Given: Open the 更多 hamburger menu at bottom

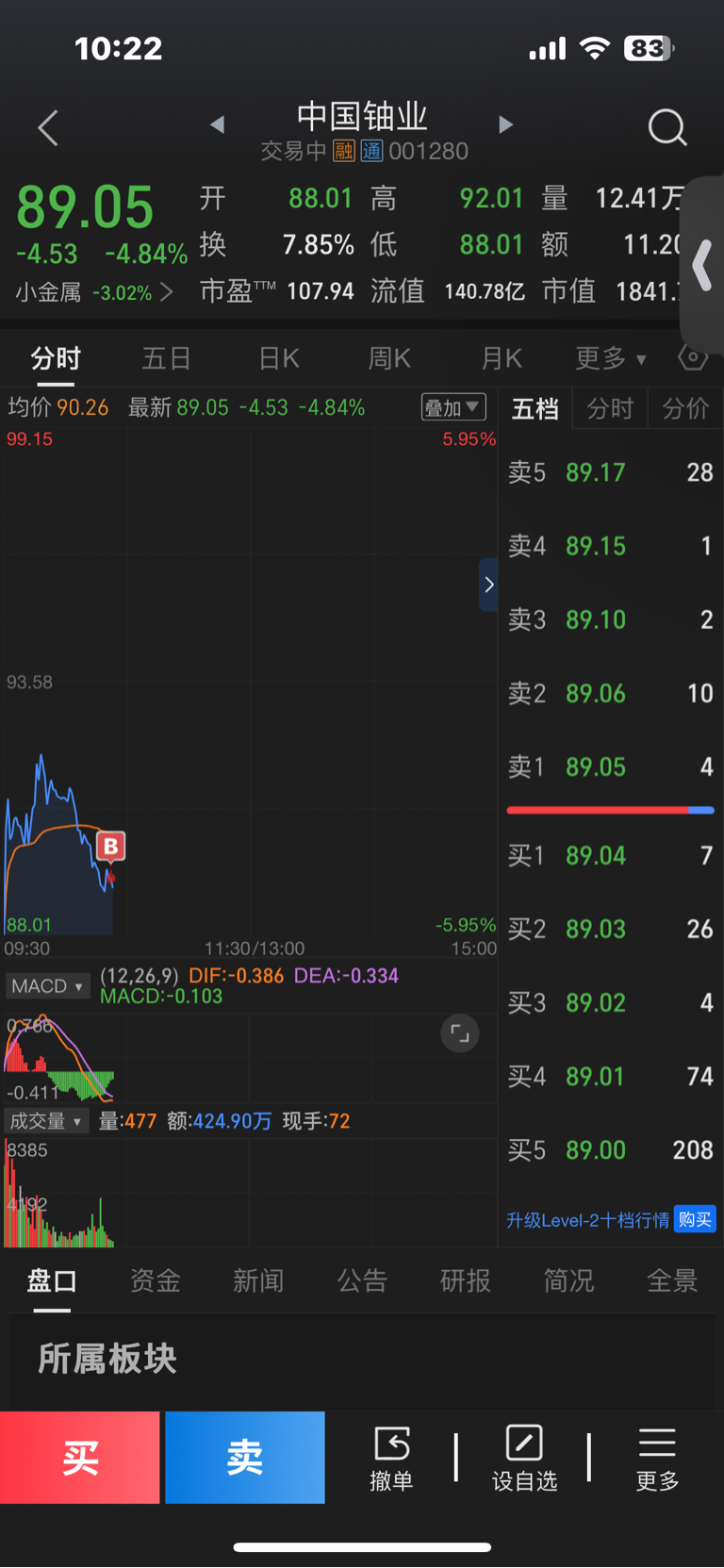Looking at the screenshot, I should (x=657, y=1458).
